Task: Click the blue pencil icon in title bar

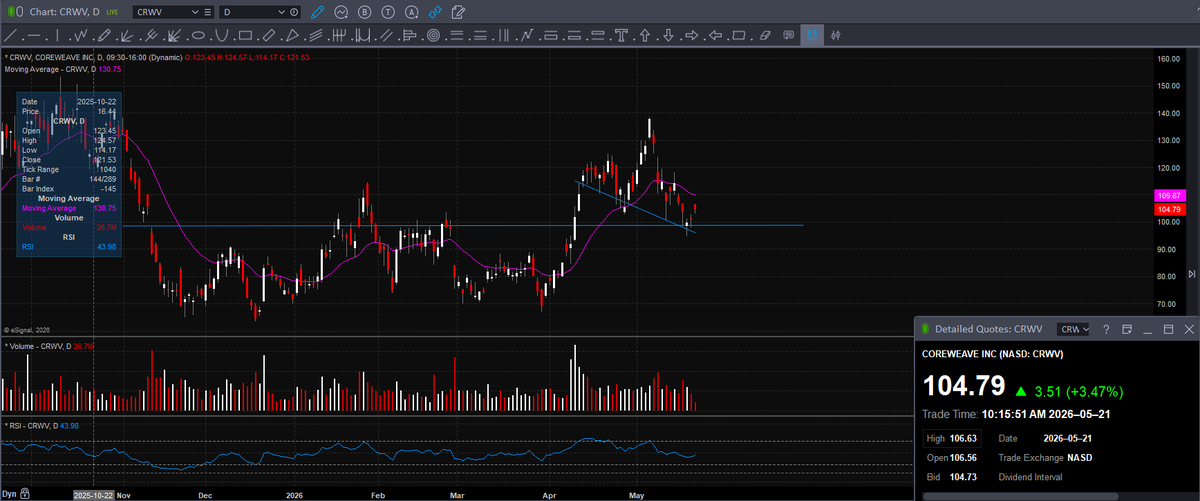Action: pyautogui.click(x=318, y=11)
